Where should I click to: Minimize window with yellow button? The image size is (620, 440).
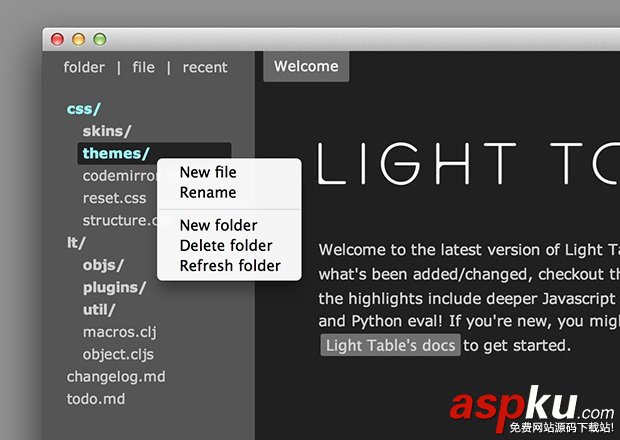[79, 39]
